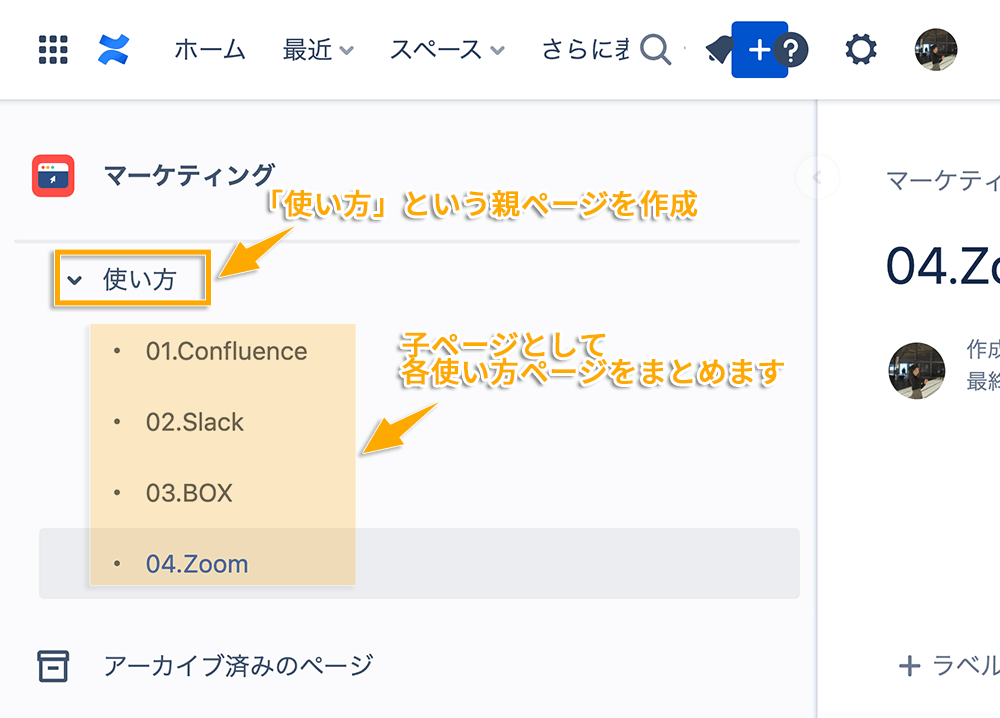The width and height of the screenshot is (1000, 718).
Task: Add a label with ラベル button
Action: point(949,666)
